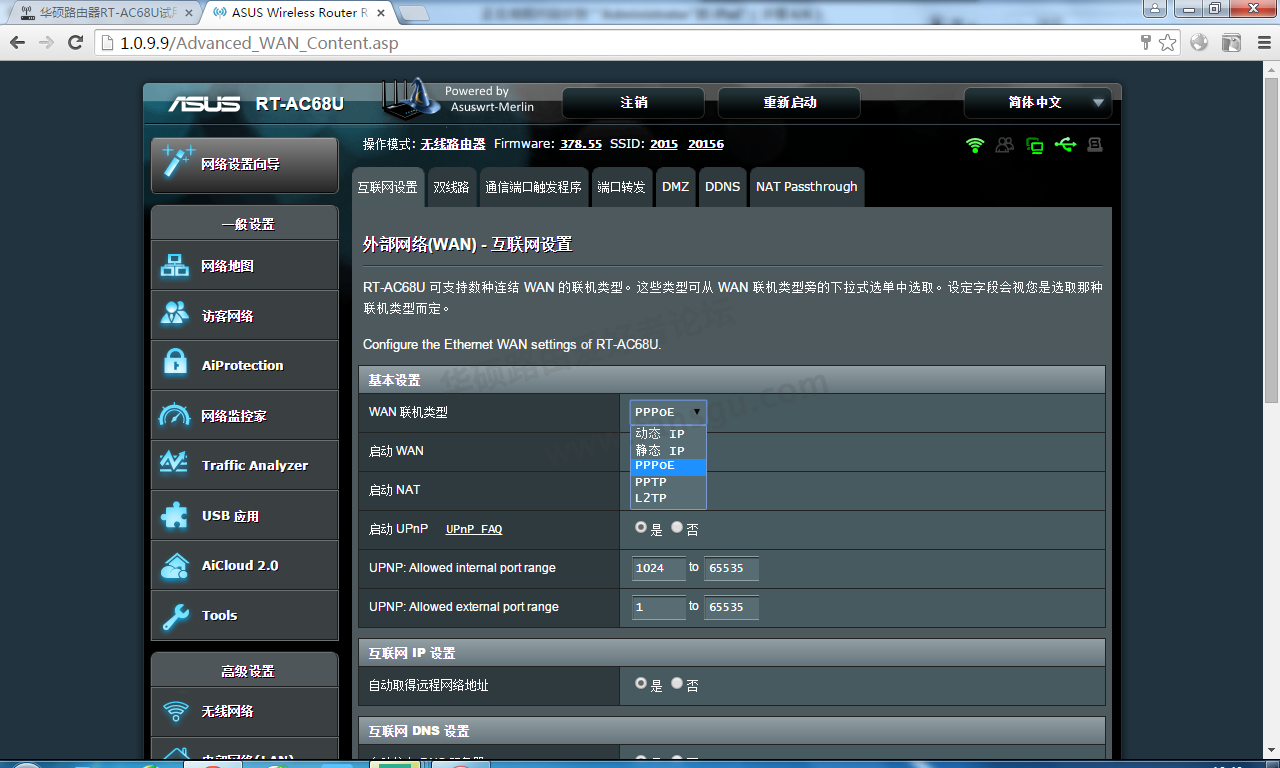
Task: Click the 网络设置向导 text label
Action: point(240,164)
